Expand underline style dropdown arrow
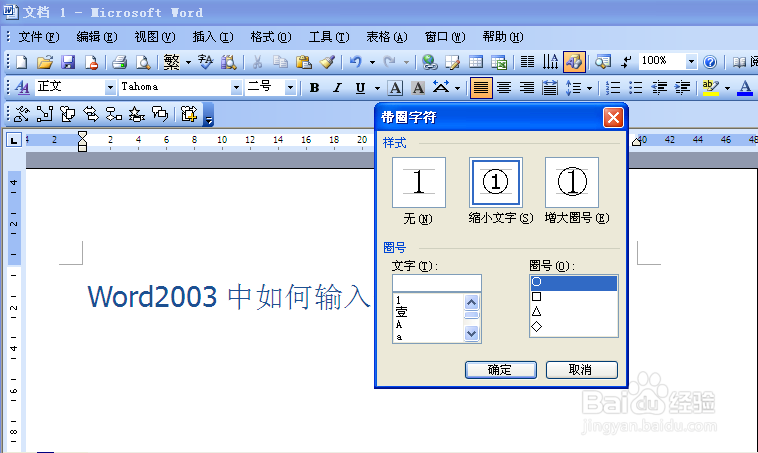 (x=377, y=88)
